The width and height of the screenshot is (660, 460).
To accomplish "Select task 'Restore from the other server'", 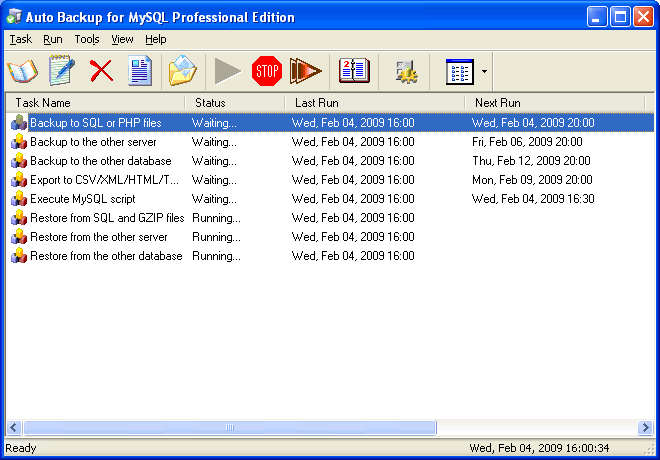I will 98,237.
